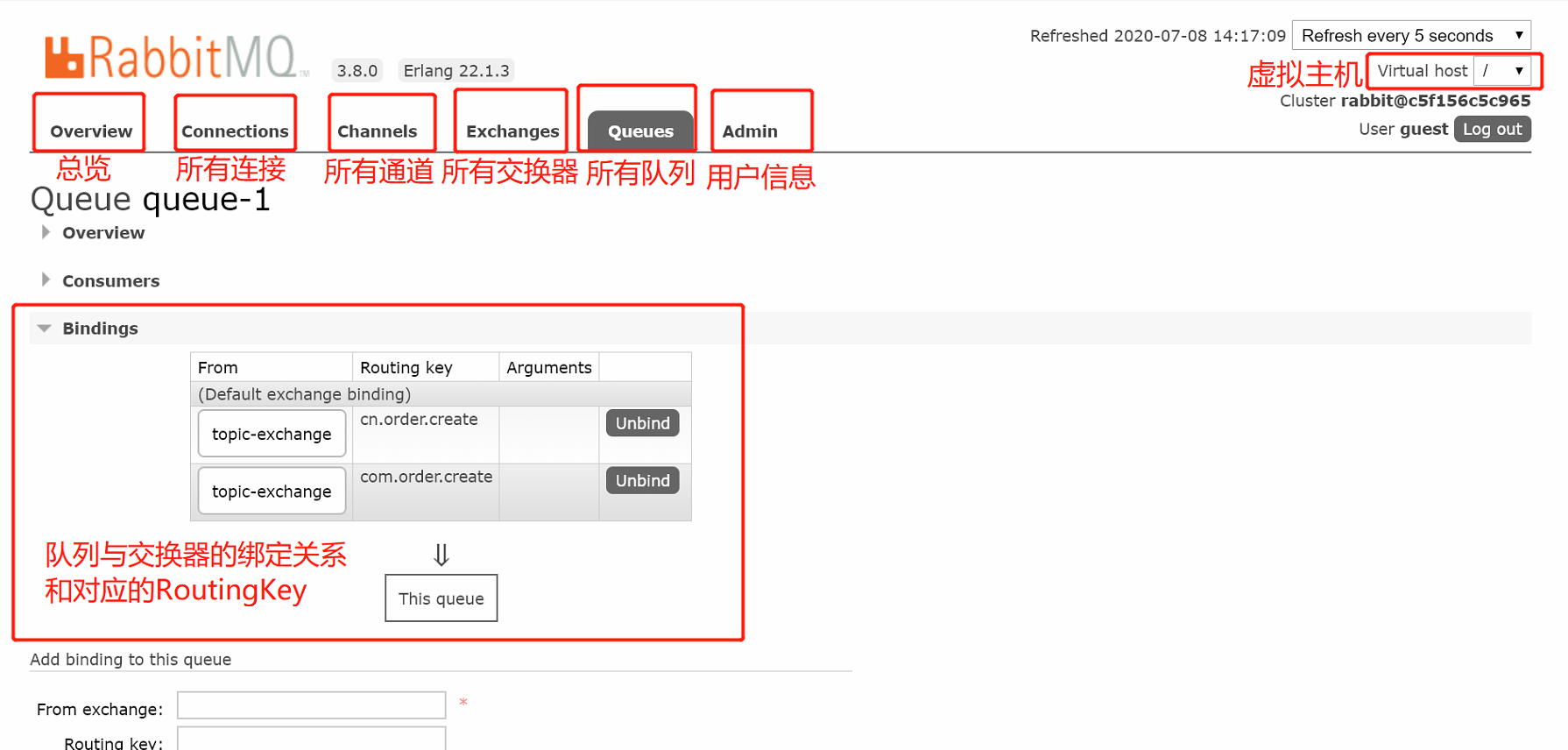The height and width of the screenshot is (750, 1568).
Task: Click the com.order.create routing key text
Action: pyautogui.click(x=427, y=477)
